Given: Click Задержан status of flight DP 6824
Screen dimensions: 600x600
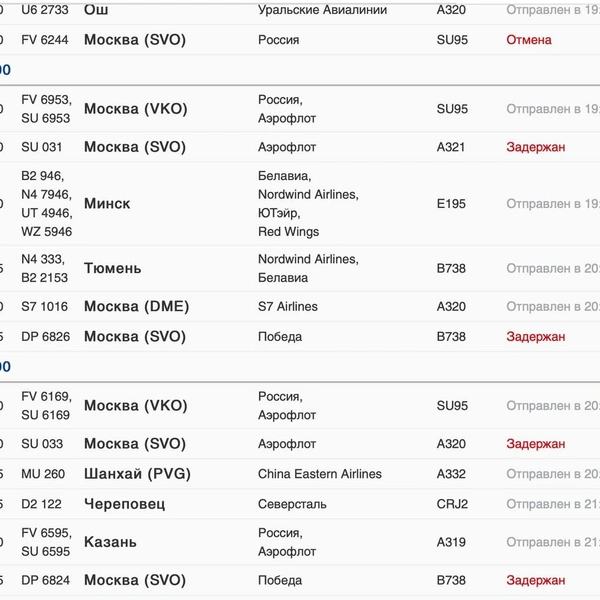Looking at the screenshot, I should 535,580.
